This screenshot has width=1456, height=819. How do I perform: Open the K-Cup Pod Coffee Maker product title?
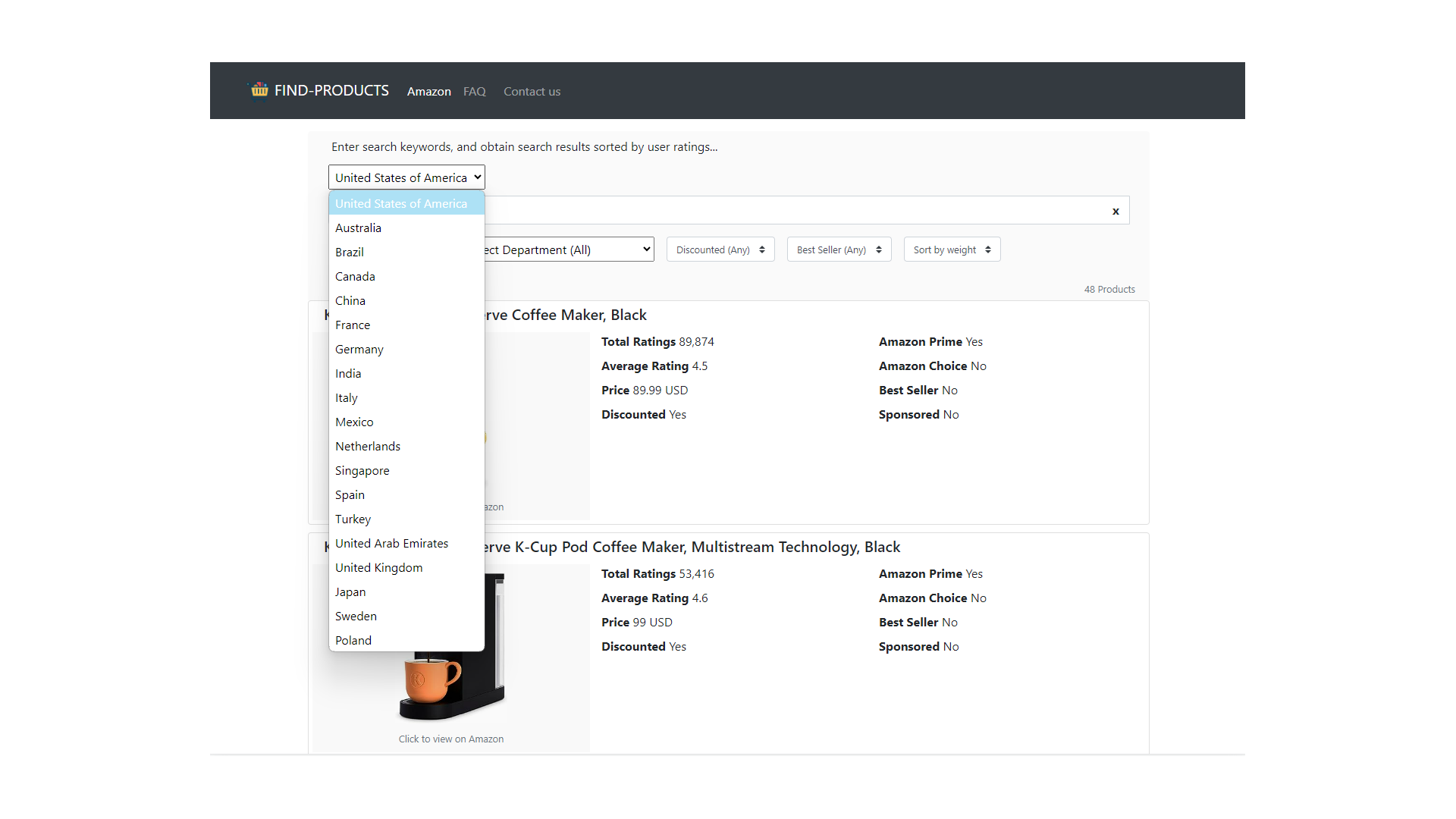pyautogui.click(x=690, y=547)
